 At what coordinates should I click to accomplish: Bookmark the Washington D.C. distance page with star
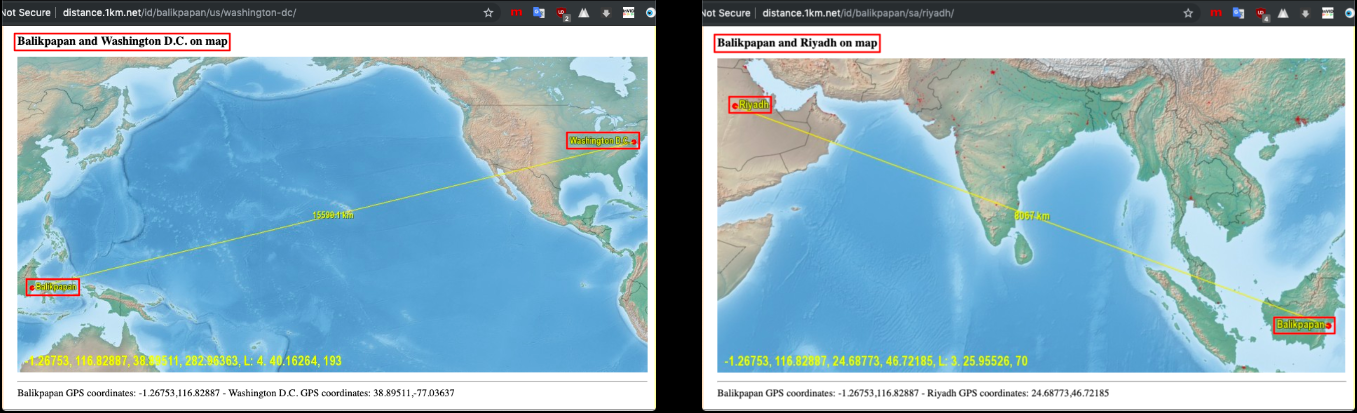click(x=488, y=13)
